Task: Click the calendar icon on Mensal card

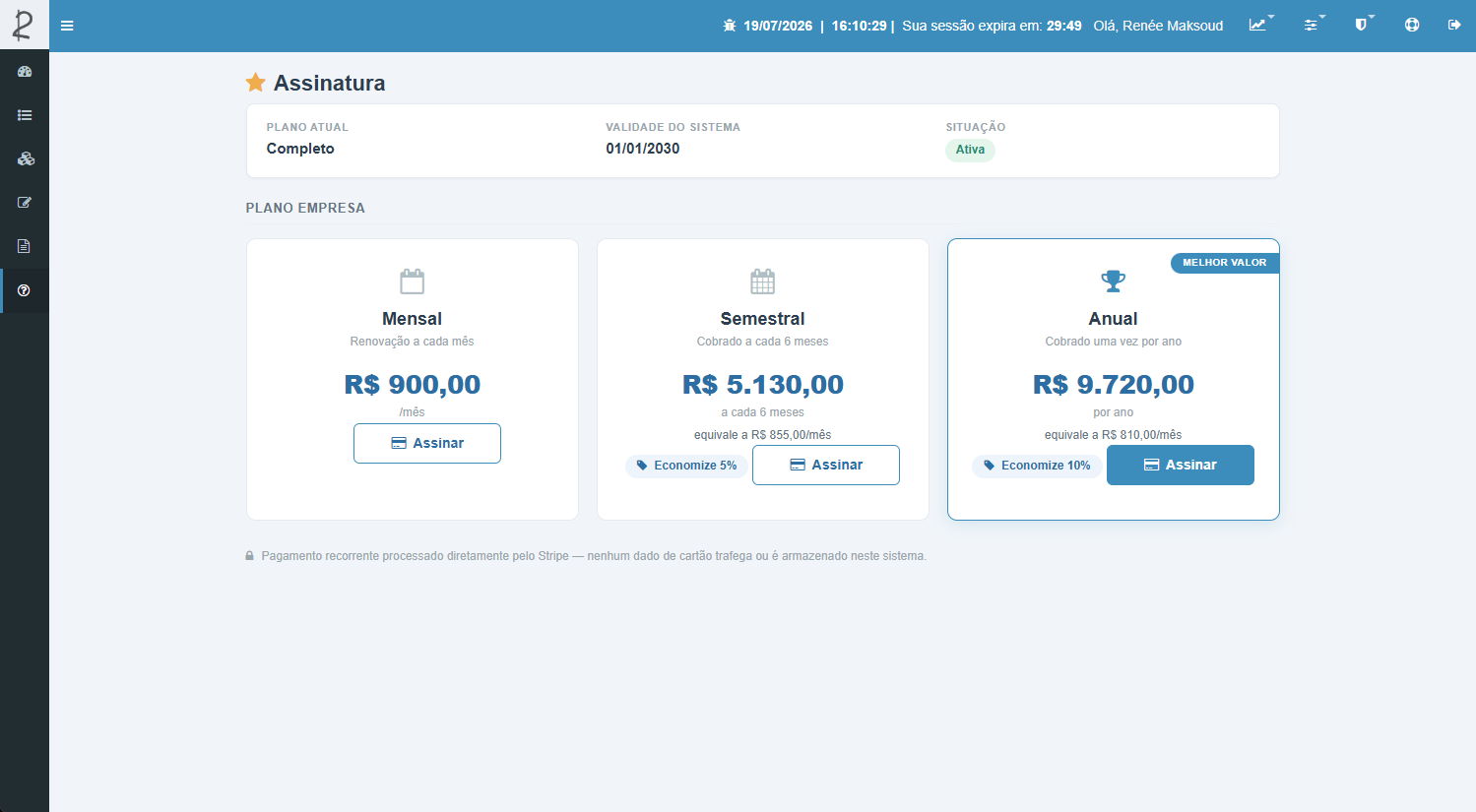Action: (x=413, y=281)
